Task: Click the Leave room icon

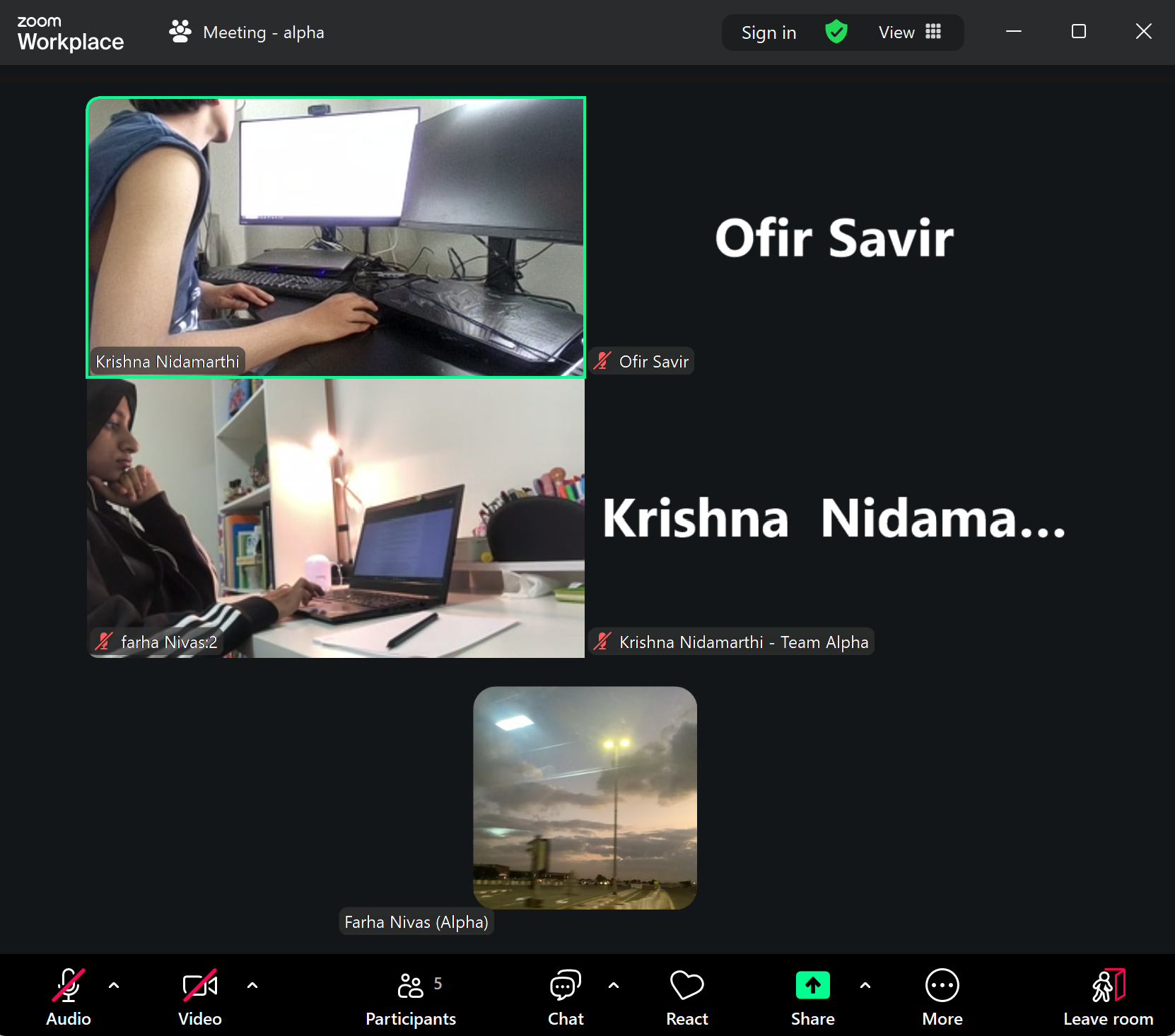Action: (x=1108, y=986)
